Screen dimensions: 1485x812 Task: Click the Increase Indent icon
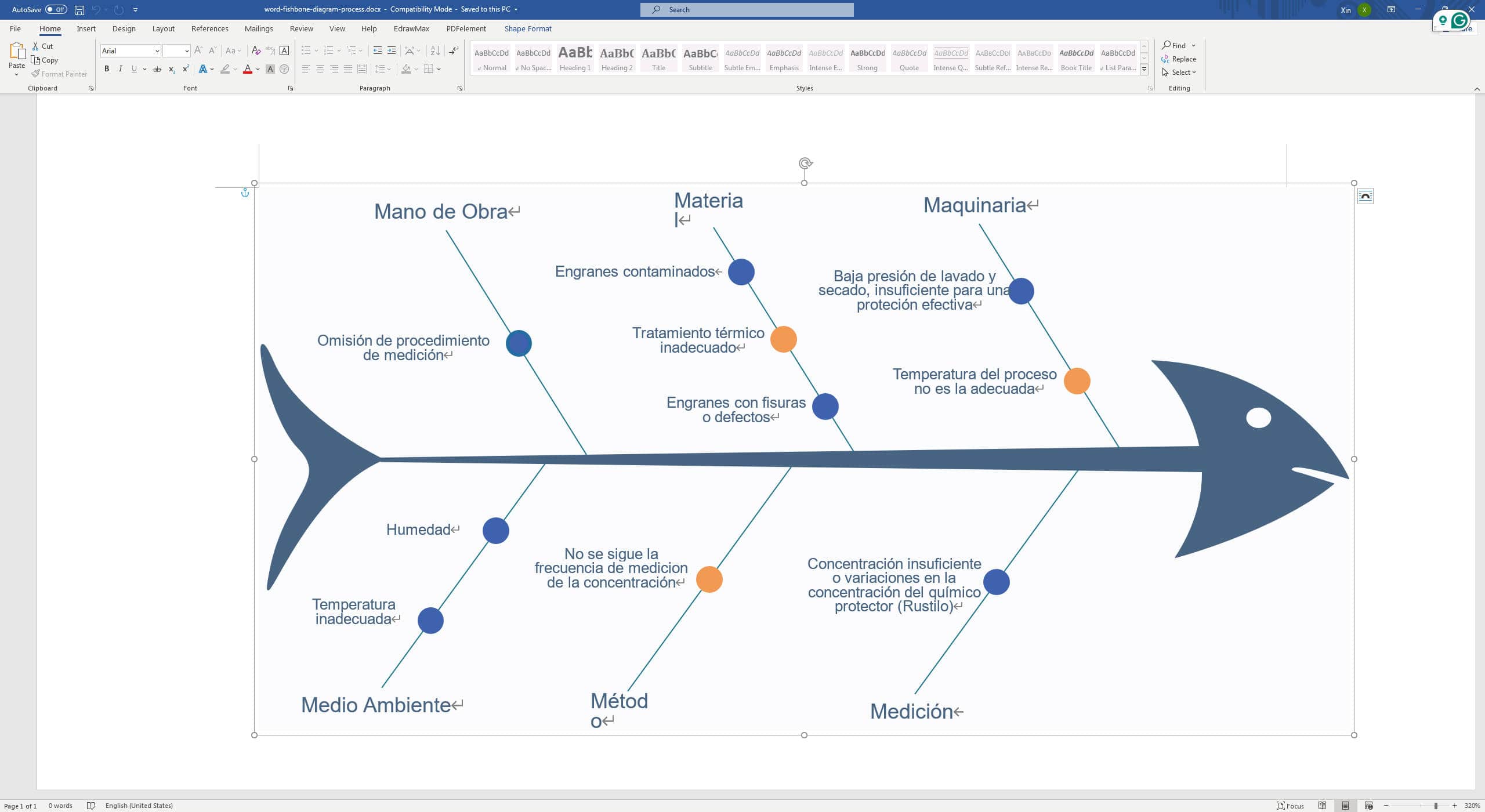[392, 50]
